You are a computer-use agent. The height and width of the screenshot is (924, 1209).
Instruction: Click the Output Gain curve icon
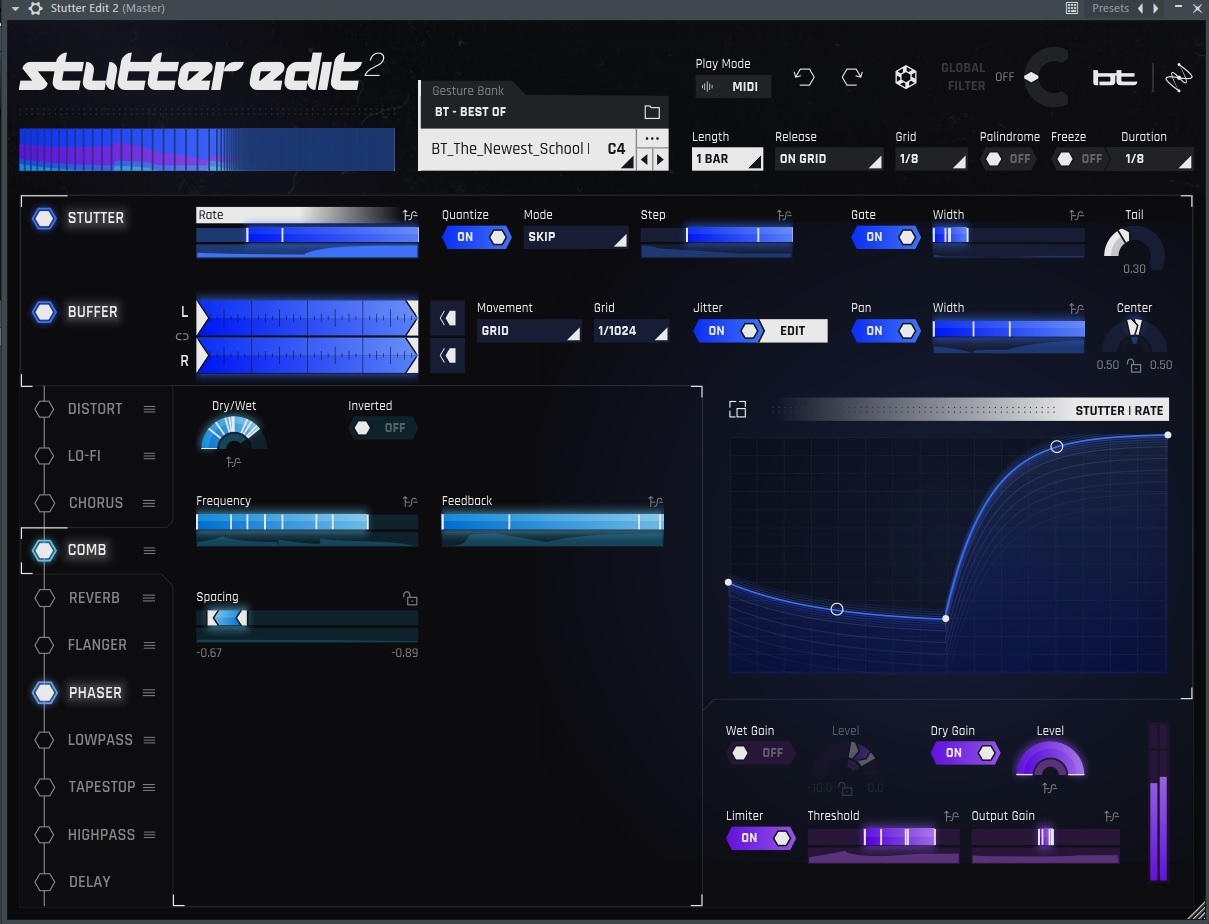1111,817
